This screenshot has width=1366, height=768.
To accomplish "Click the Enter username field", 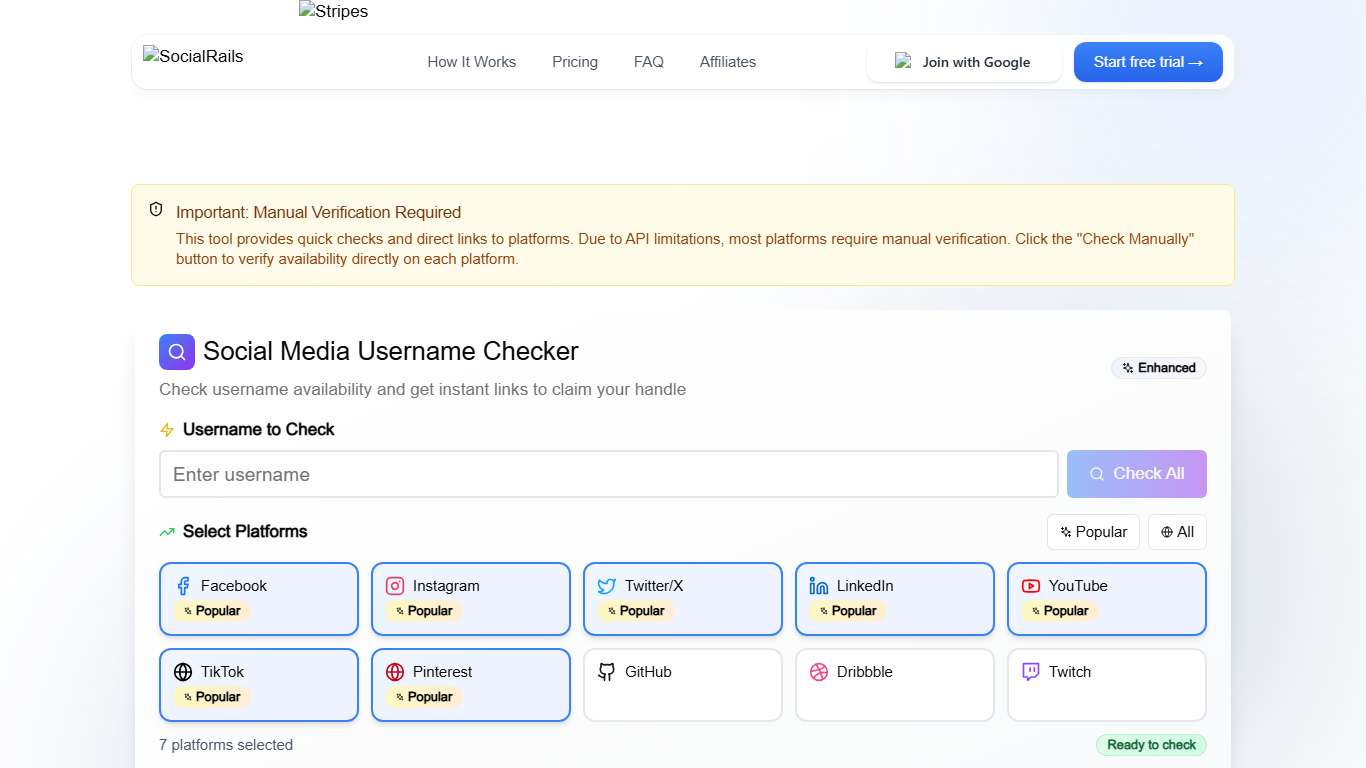I will (x=608, y=474).
